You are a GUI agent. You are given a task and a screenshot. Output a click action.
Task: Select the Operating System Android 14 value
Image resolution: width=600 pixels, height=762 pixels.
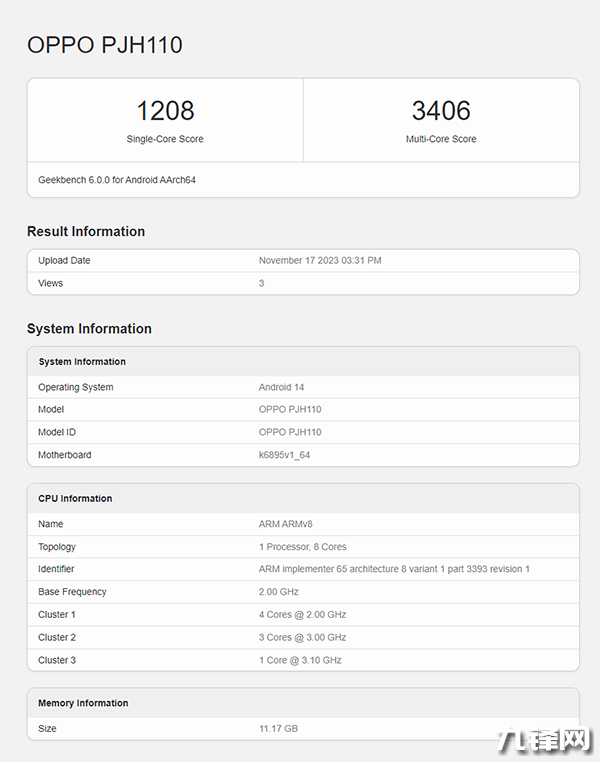pos(281,387)
